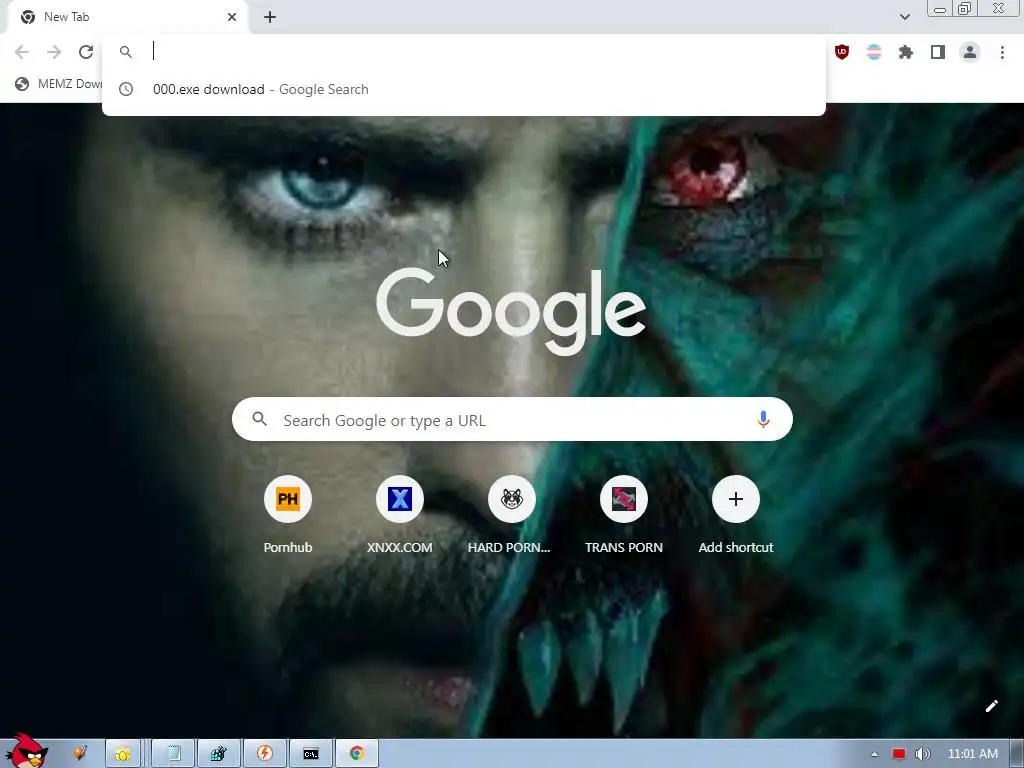This screenshot has height=768, width=1024.
Task: Open Start menu with Angry Birds orb
Action: 27,751
